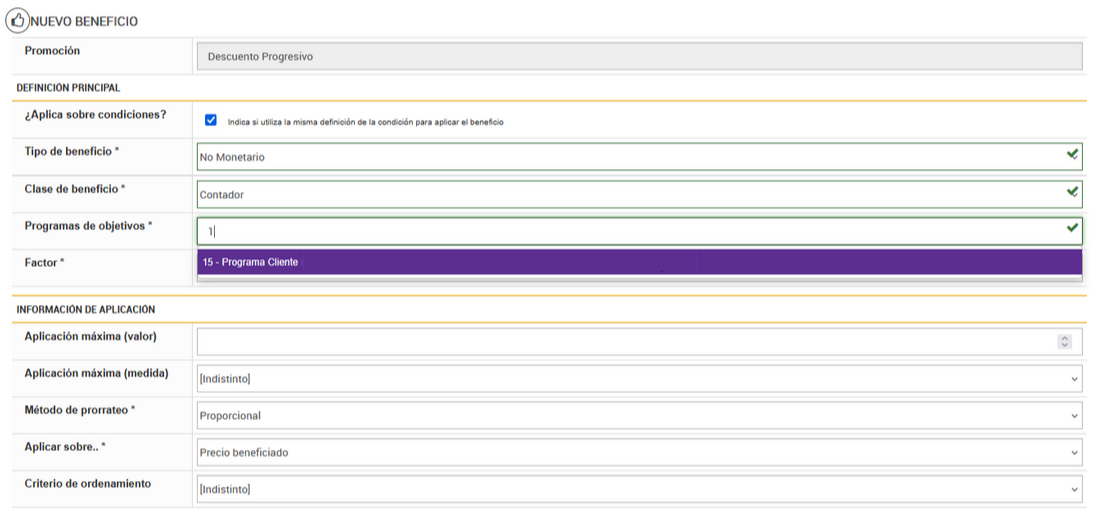The height and width of the screenshot is (525, 1105).
Task: Click the green checkmark in Clase de beneficio
Action: tap(1072, 191)
